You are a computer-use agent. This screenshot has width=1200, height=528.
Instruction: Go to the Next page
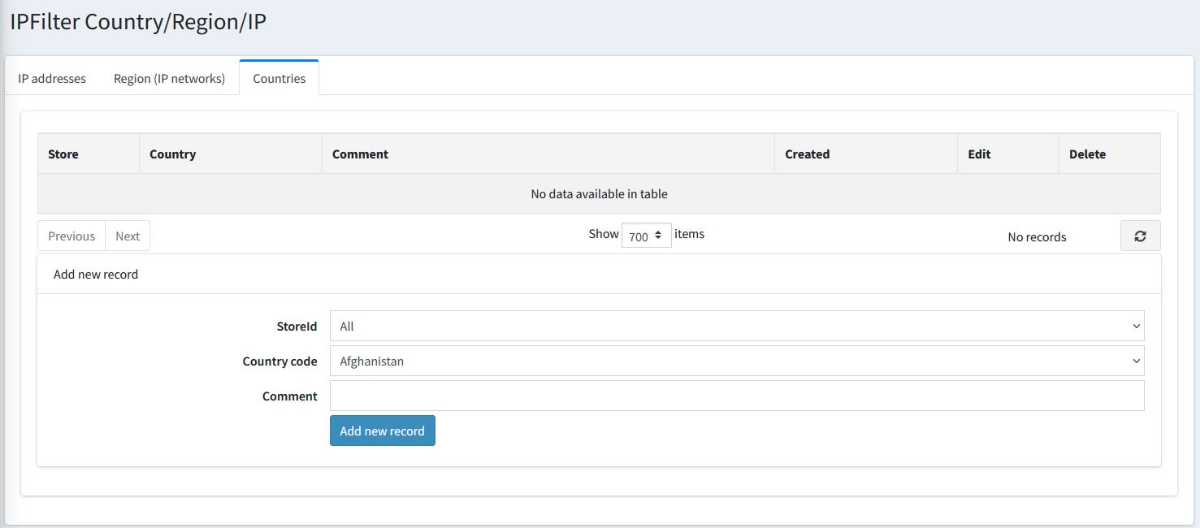tap(127, 236)
